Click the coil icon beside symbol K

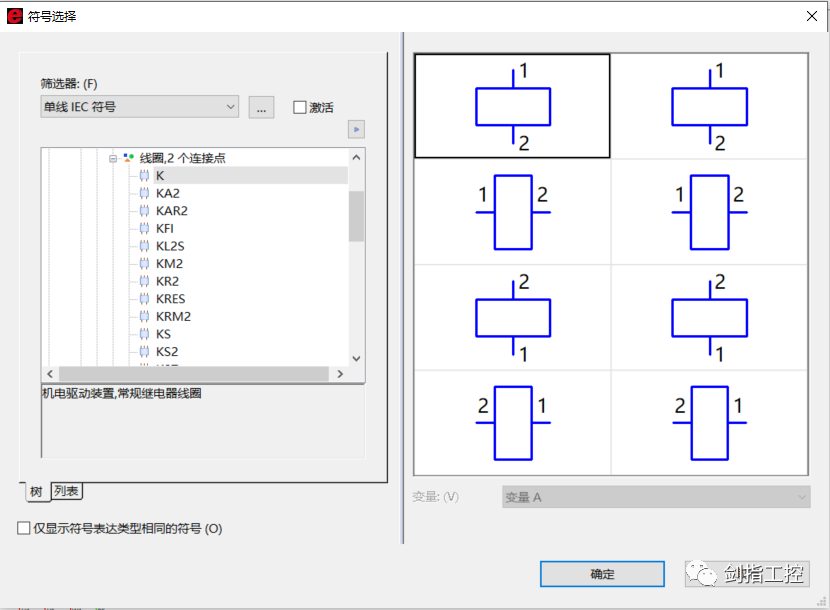(143, 175)
